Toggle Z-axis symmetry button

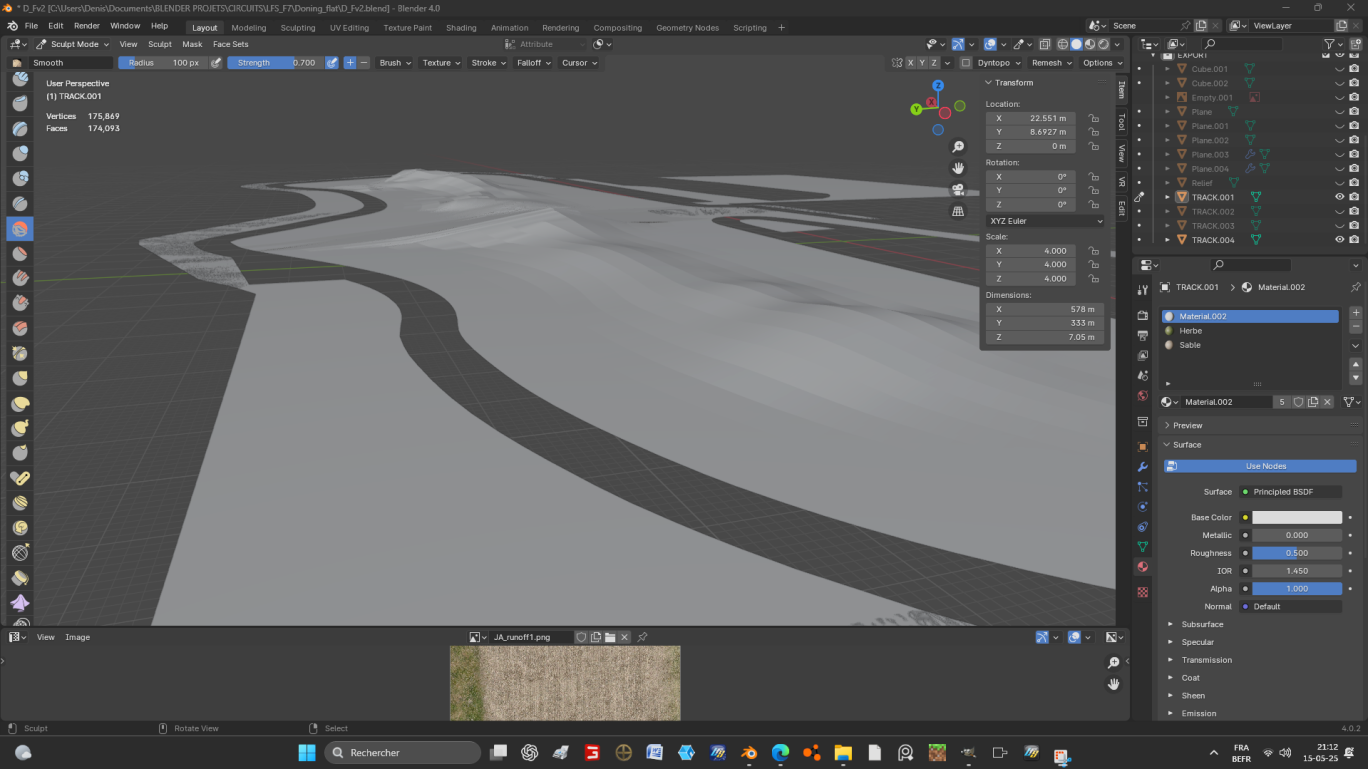click(x=934, y=63)
